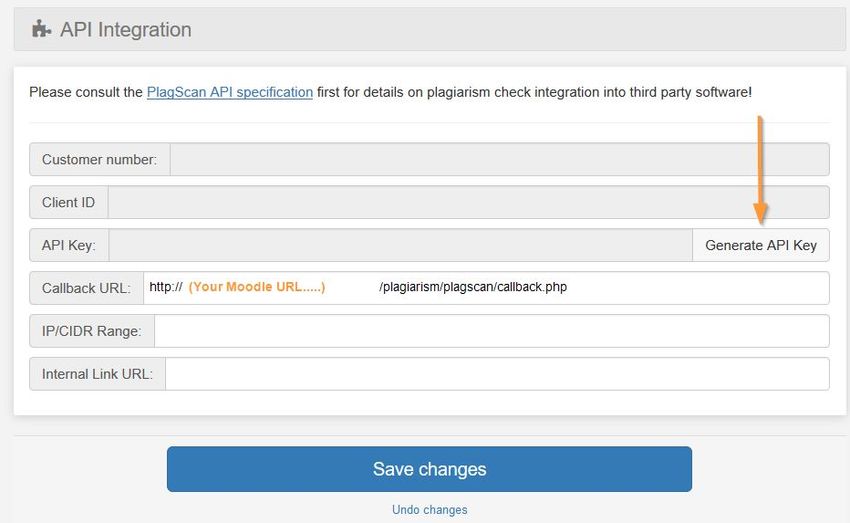Select the Internal Link URL label
The height and width of the screenshot is (523, 850).
tap(97, 373)
